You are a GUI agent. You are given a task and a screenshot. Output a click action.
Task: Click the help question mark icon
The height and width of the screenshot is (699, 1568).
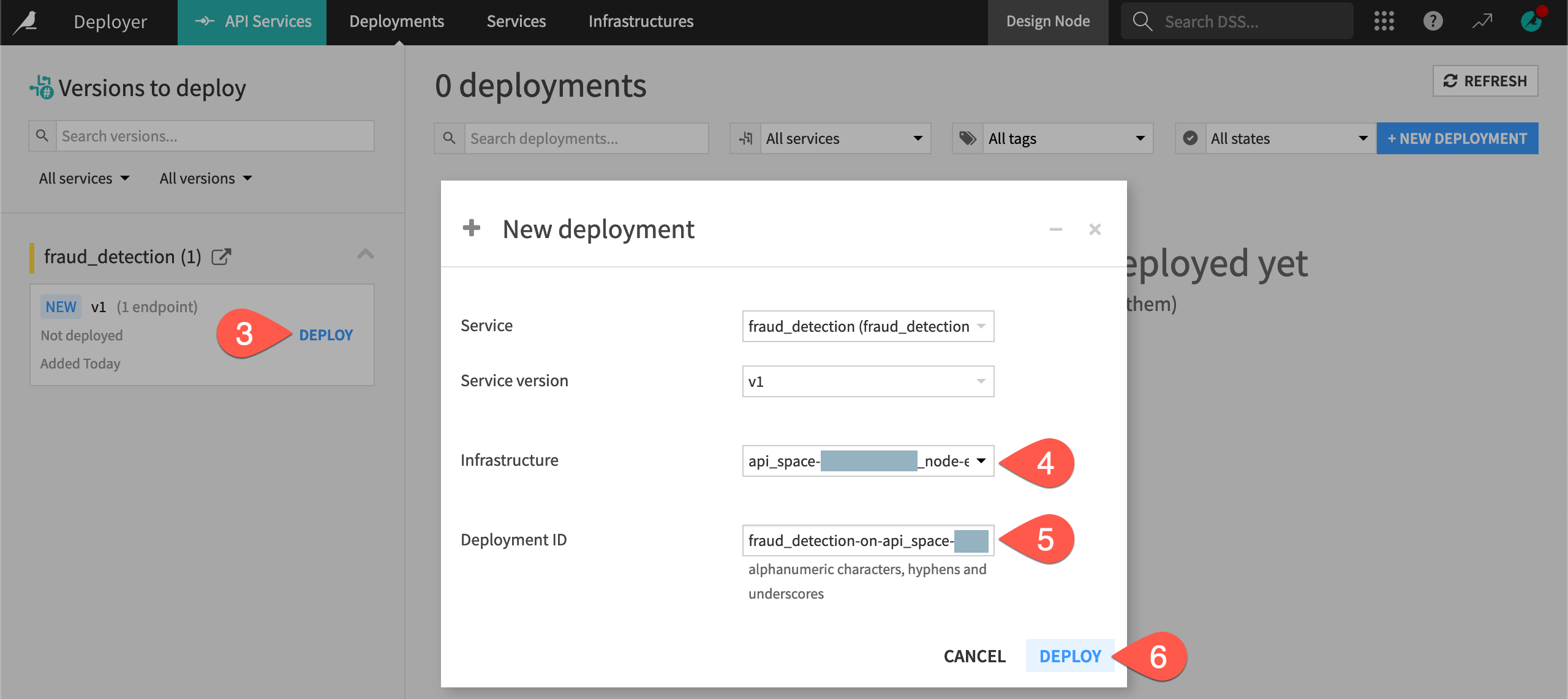click(x=1433, y=21)
